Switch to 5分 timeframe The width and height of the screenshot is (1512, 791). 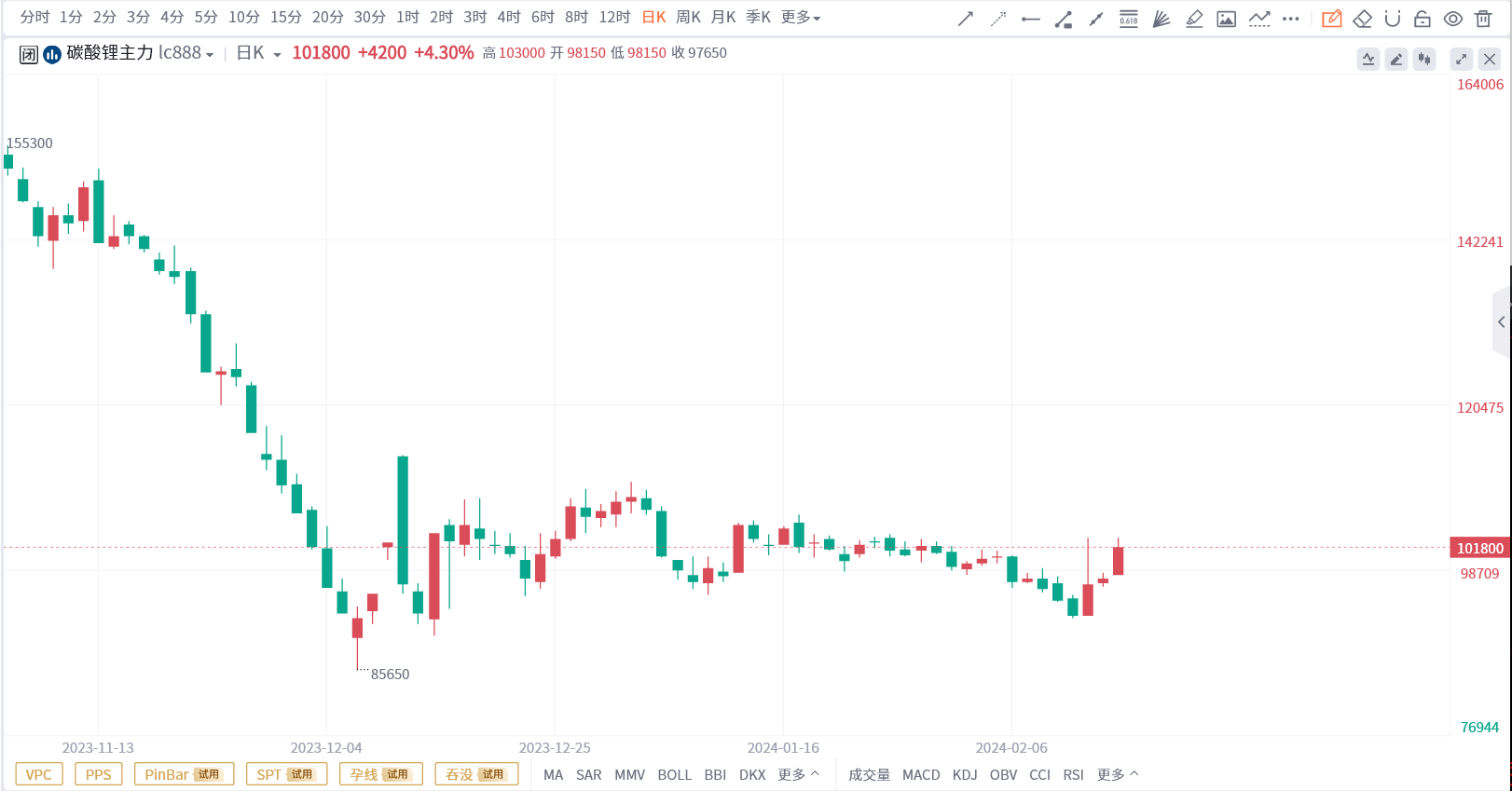pos(206,17)
